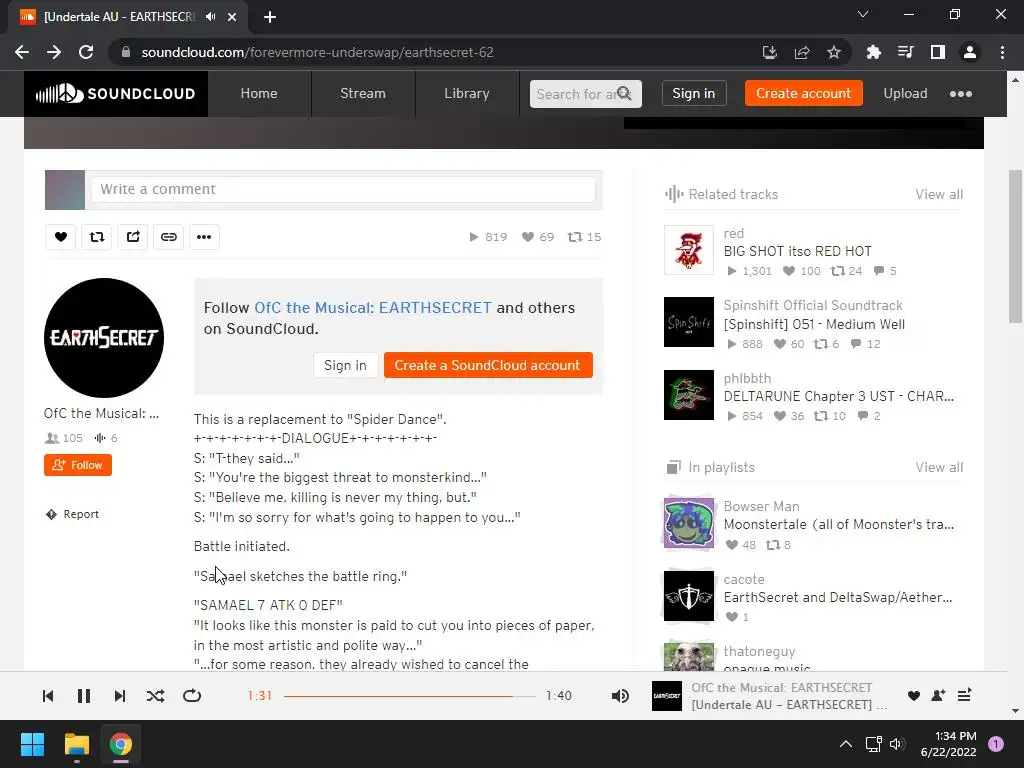1024x768 pixels.
Task: Click Sign in in the header
Action: (694, 94)
